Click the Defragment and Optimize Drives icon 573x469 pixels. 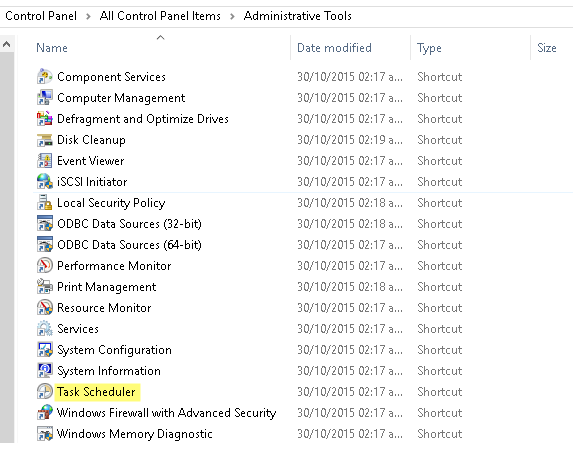click(45, 118)
